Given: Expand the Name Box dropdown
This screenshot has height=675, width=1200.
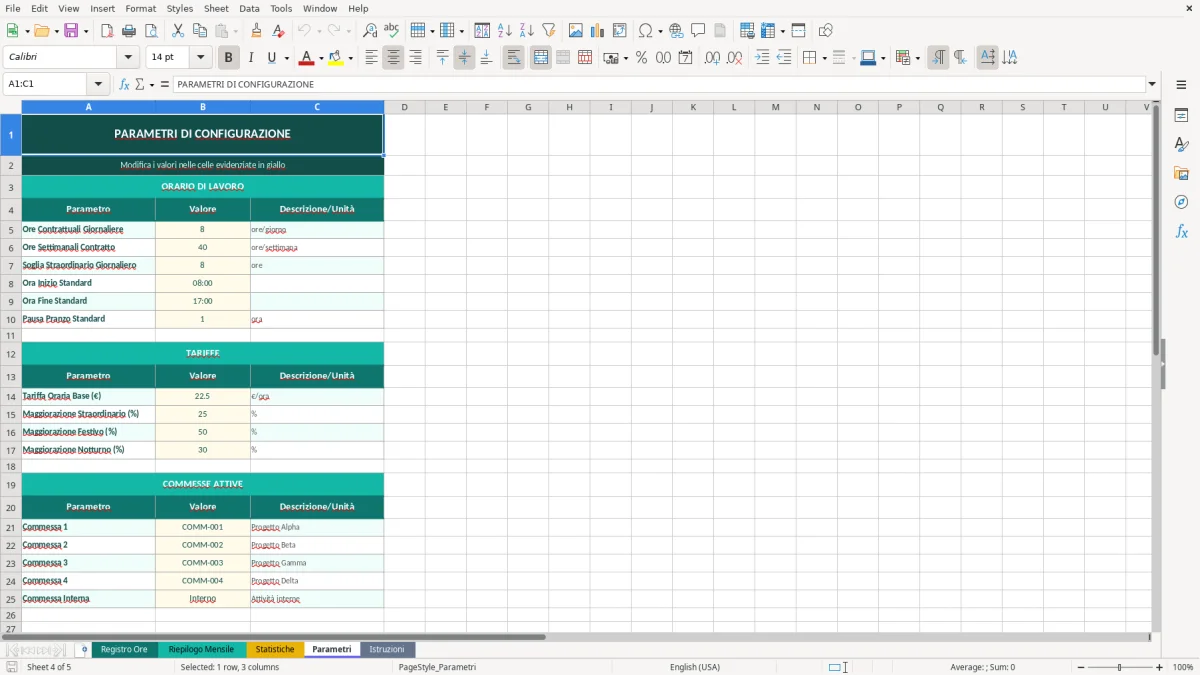Looking at the screenshot, I should [x=98, y=84].
